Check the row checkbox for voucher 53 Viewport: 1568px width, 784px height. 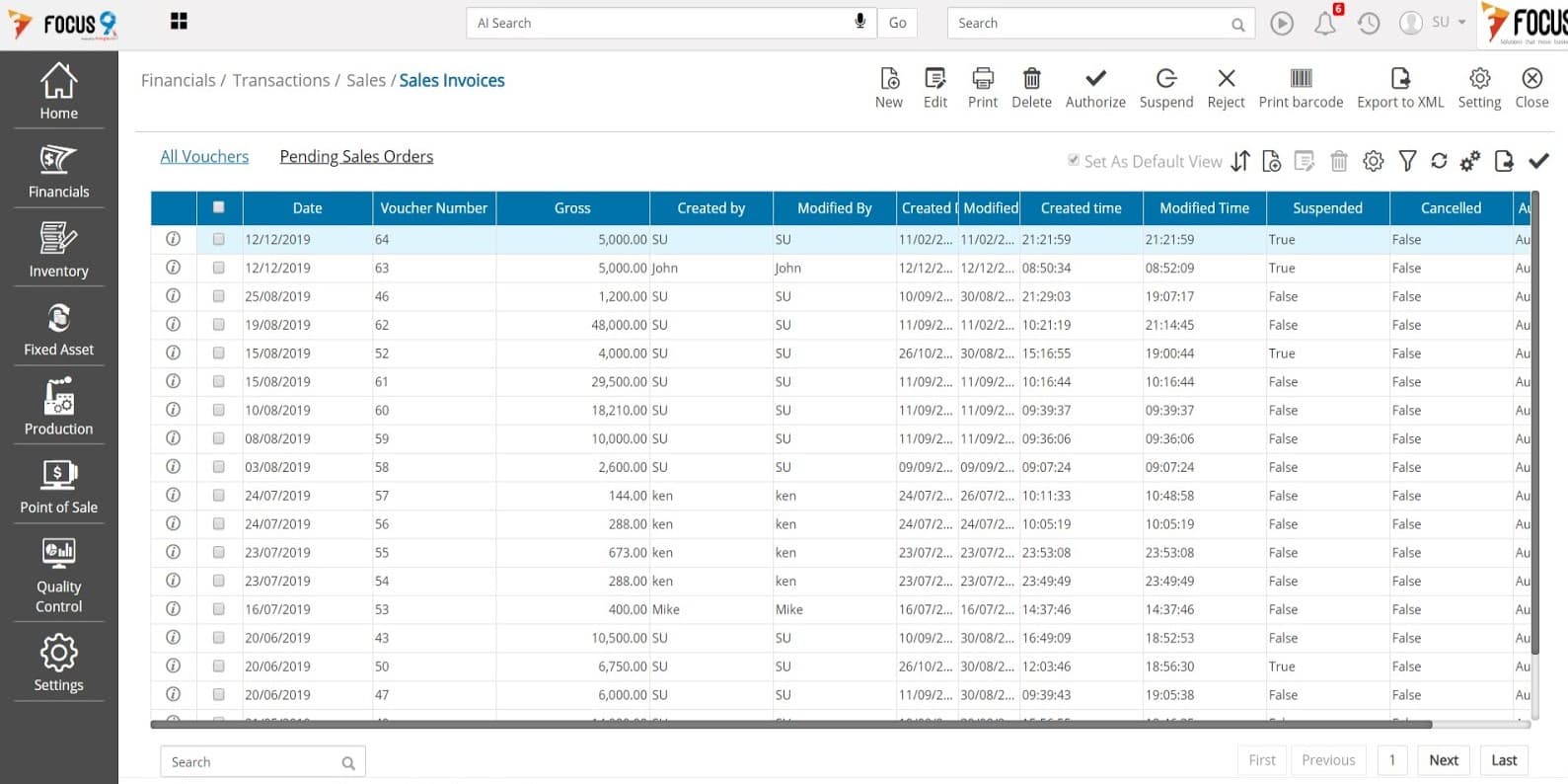[x=219, y=609]
